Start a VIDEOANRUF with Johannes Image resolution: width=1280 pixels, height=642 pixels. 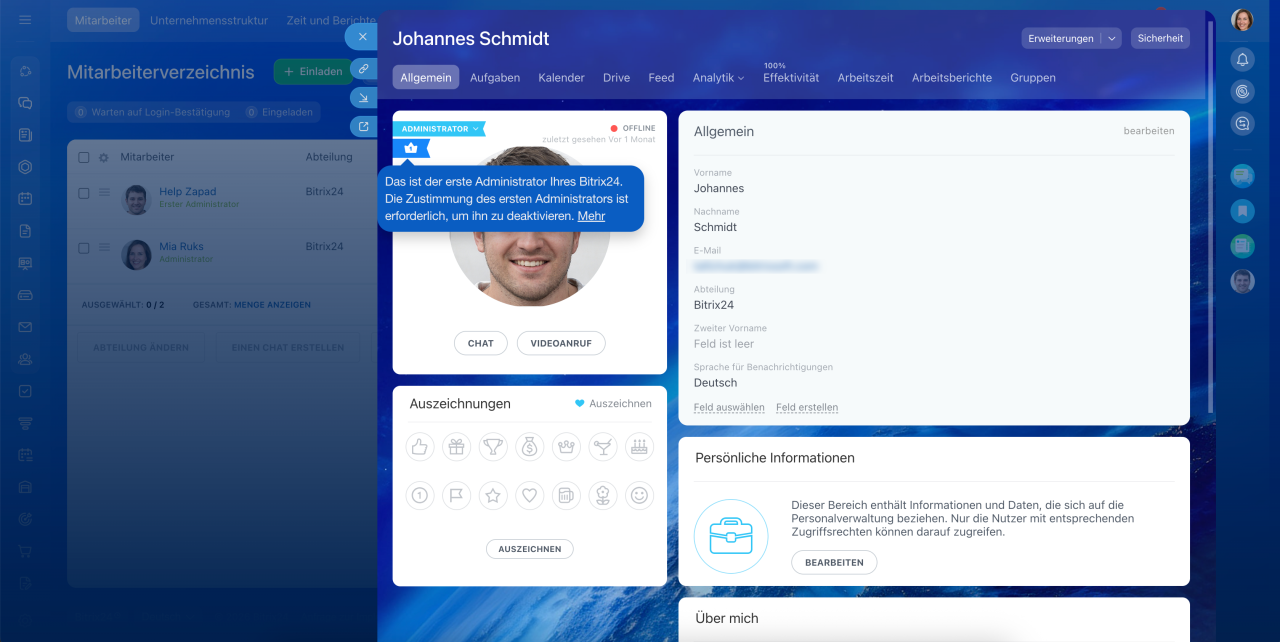point(561,343)
